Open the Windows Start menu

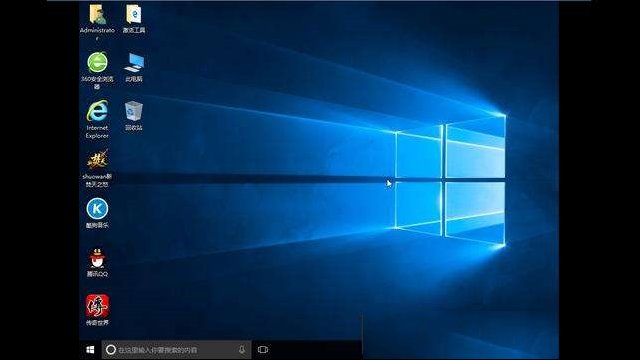tap(91, 350)
